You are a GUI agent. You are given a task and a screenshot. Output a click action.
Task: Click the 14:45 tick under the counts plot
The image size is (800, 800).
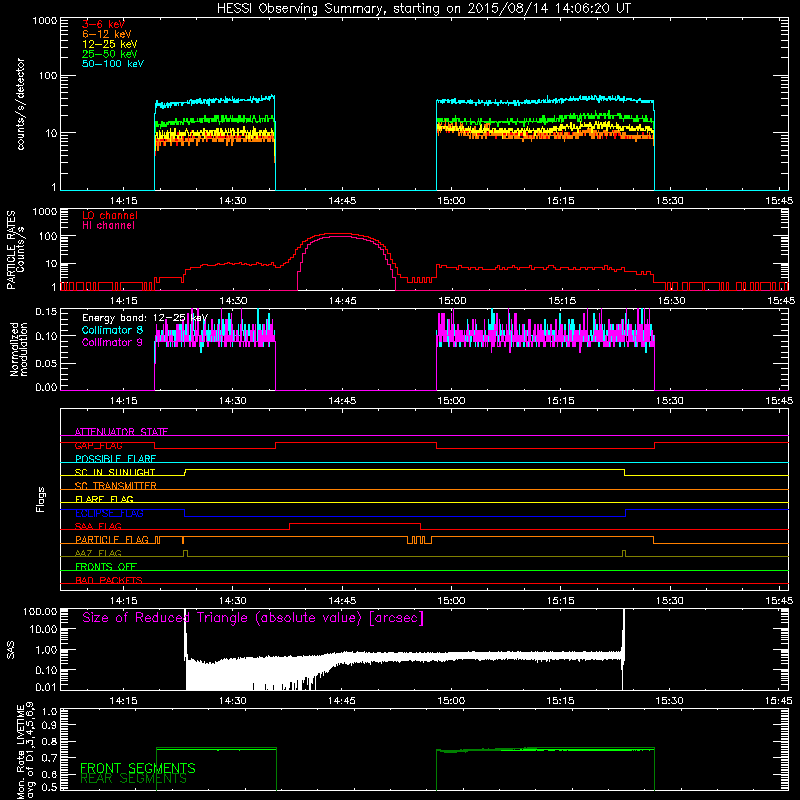click(x=342, y=201)
